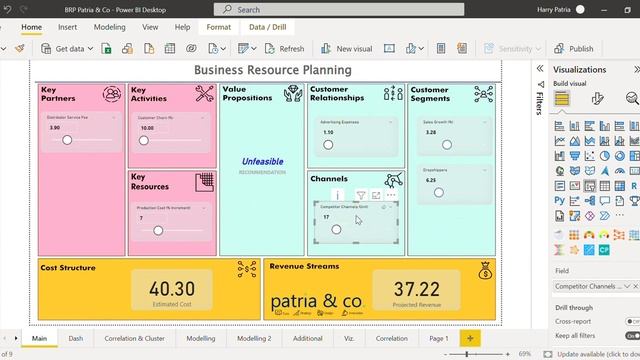Open Excel workbook data source icon
The height and width of the screenshot is (360, 640).
tap(106, 49)
